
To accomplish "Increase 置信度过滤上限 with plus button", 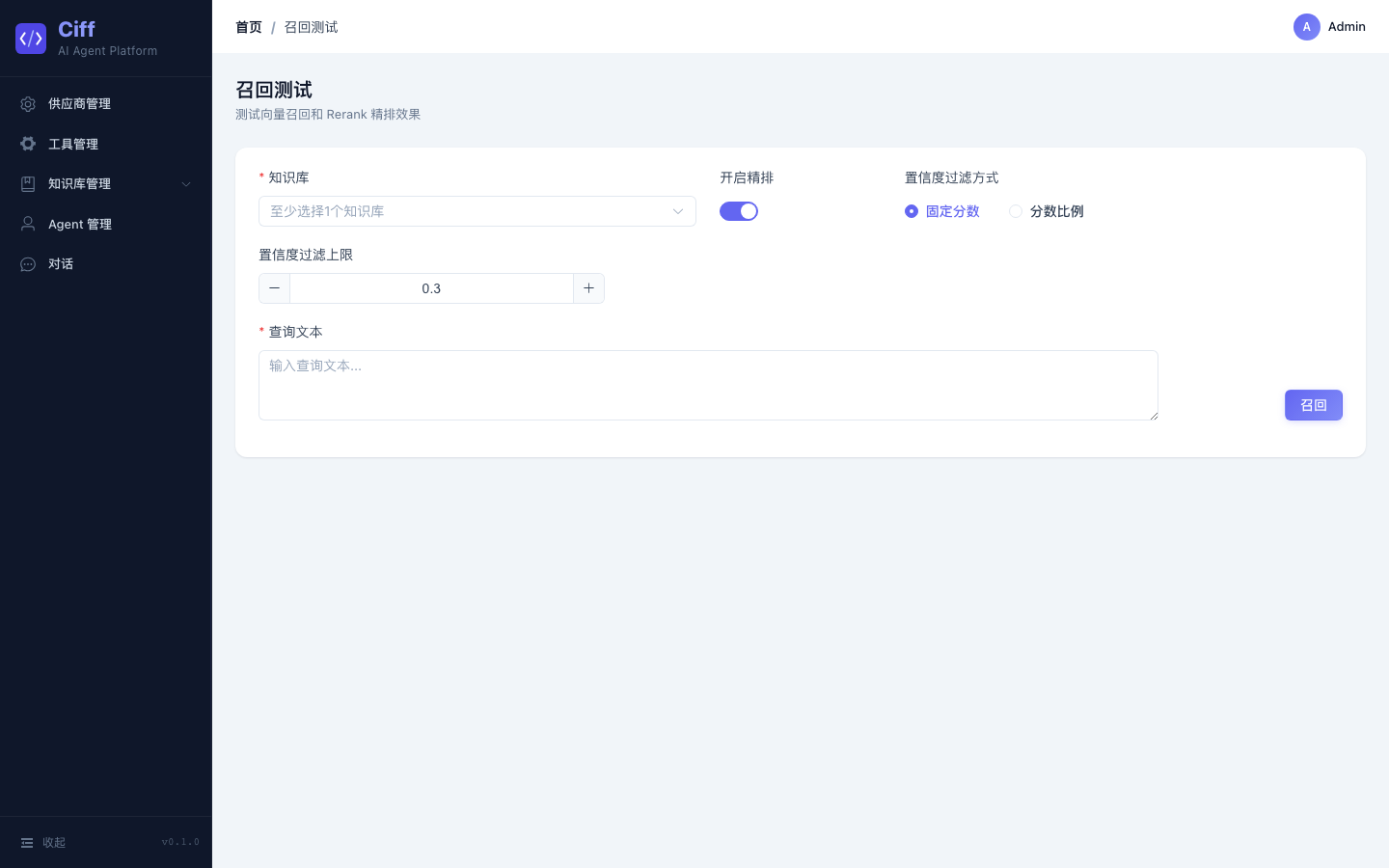I will point(588,288).
